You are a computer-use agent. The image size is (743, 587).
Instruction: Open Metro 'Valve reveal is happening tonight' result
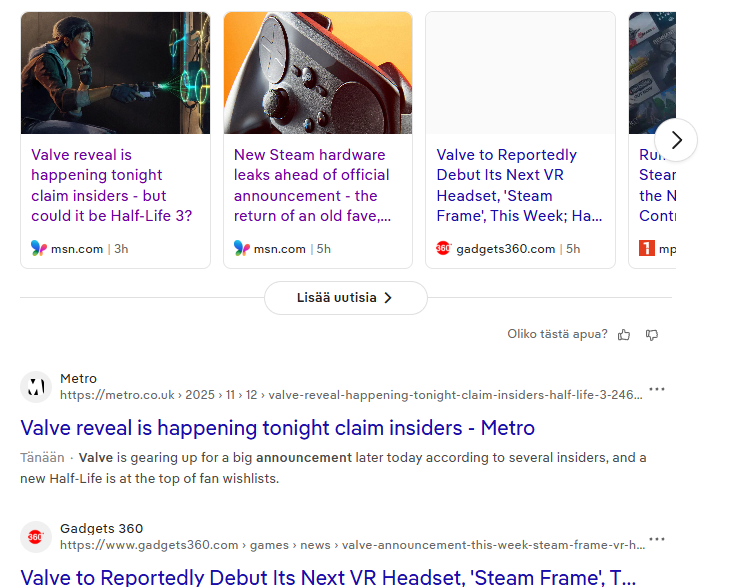(x=277, y=428)
